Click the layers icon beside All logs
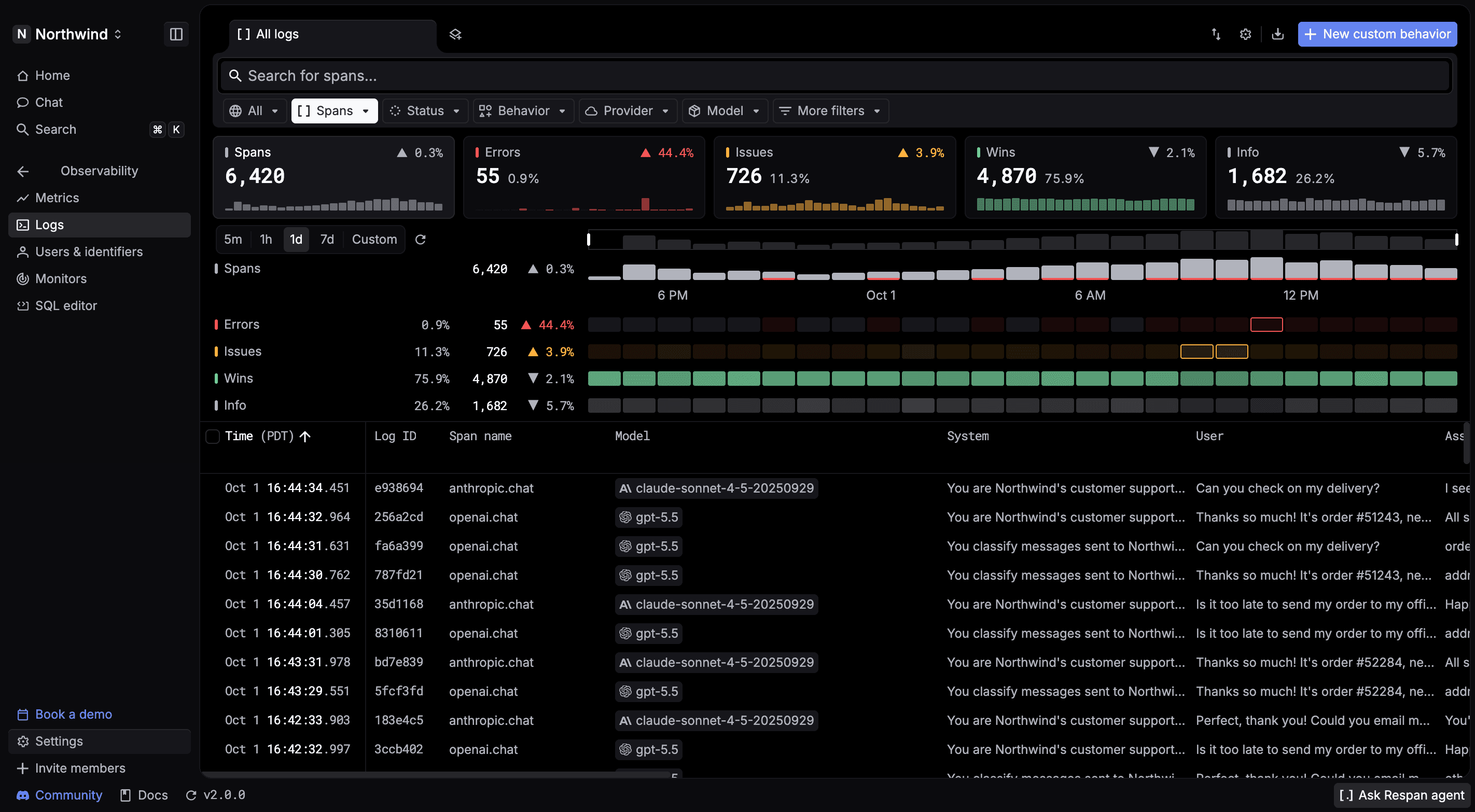The width and height of the screenshot is (1475, 812). (x=455, y=34)
